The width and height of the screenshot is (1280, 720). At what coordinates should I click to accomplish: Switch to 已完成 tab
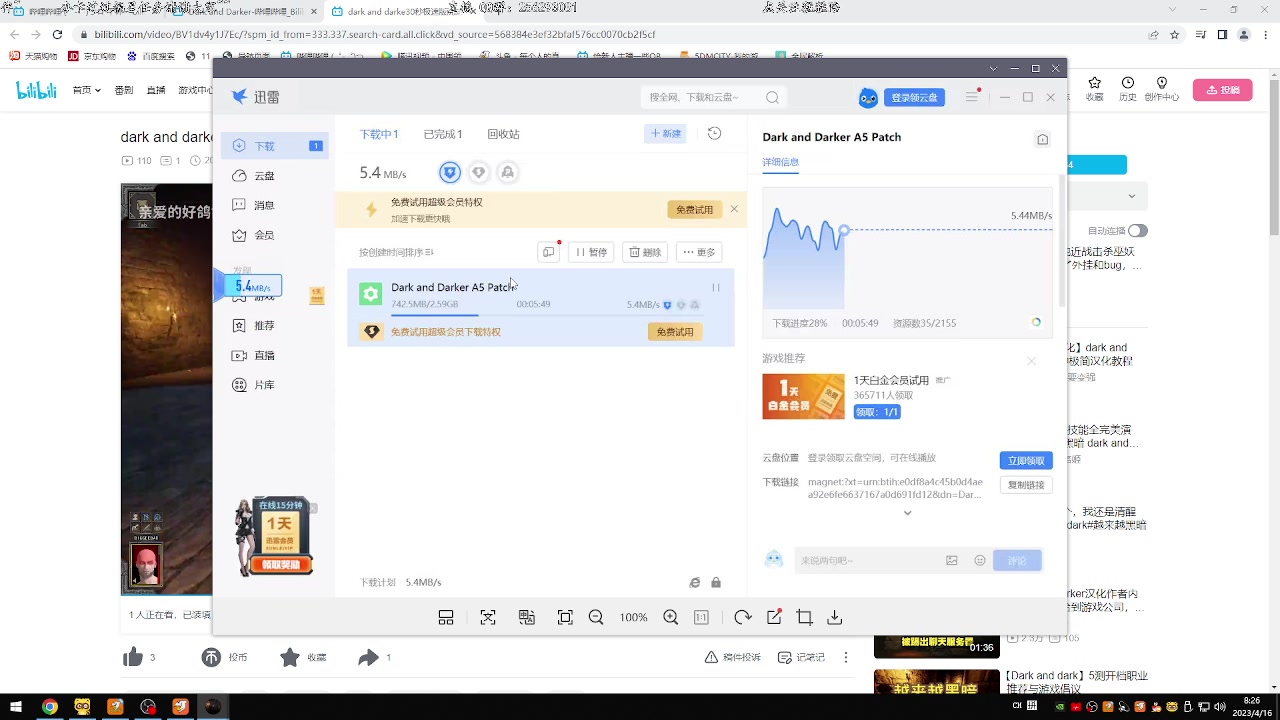(x=443, y=134)
